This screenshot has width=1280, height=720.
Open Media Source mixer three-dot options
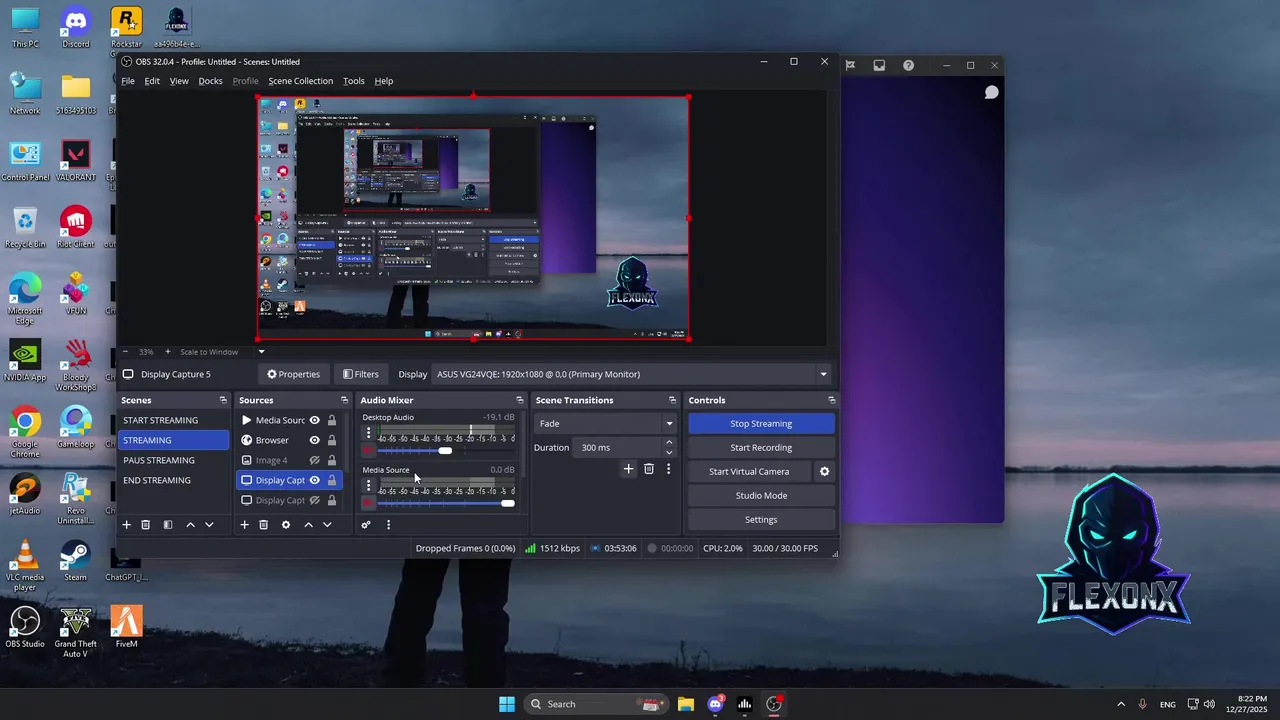tap(368, 485)
